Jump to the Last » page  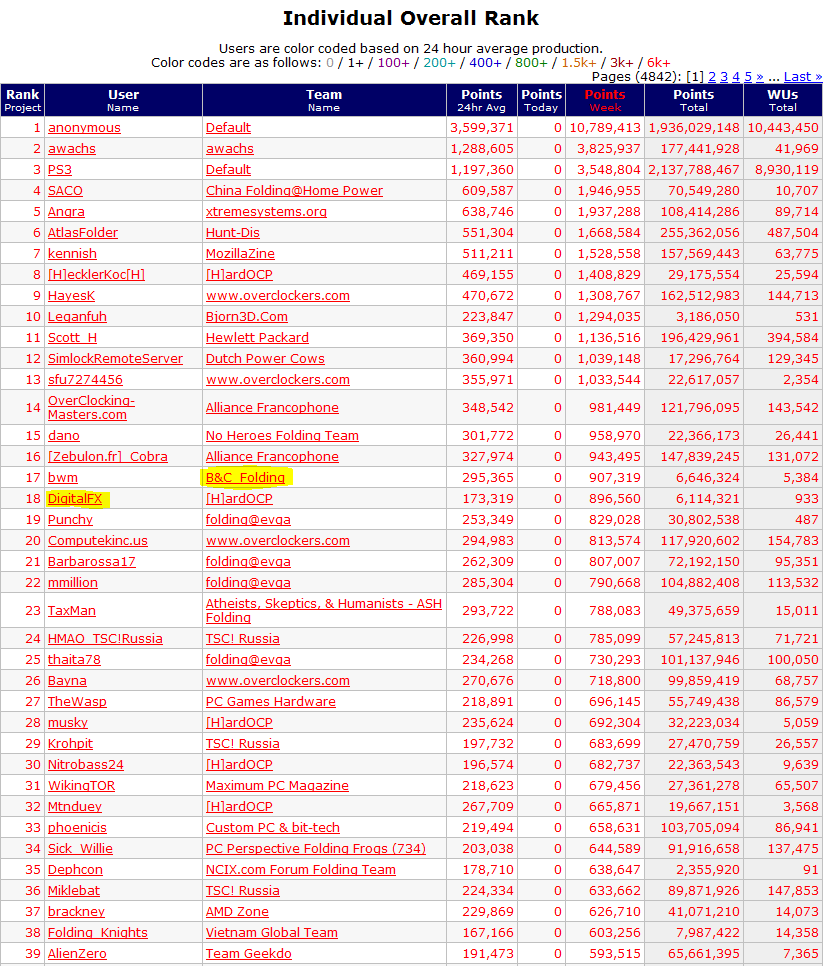tap(803, 77)
